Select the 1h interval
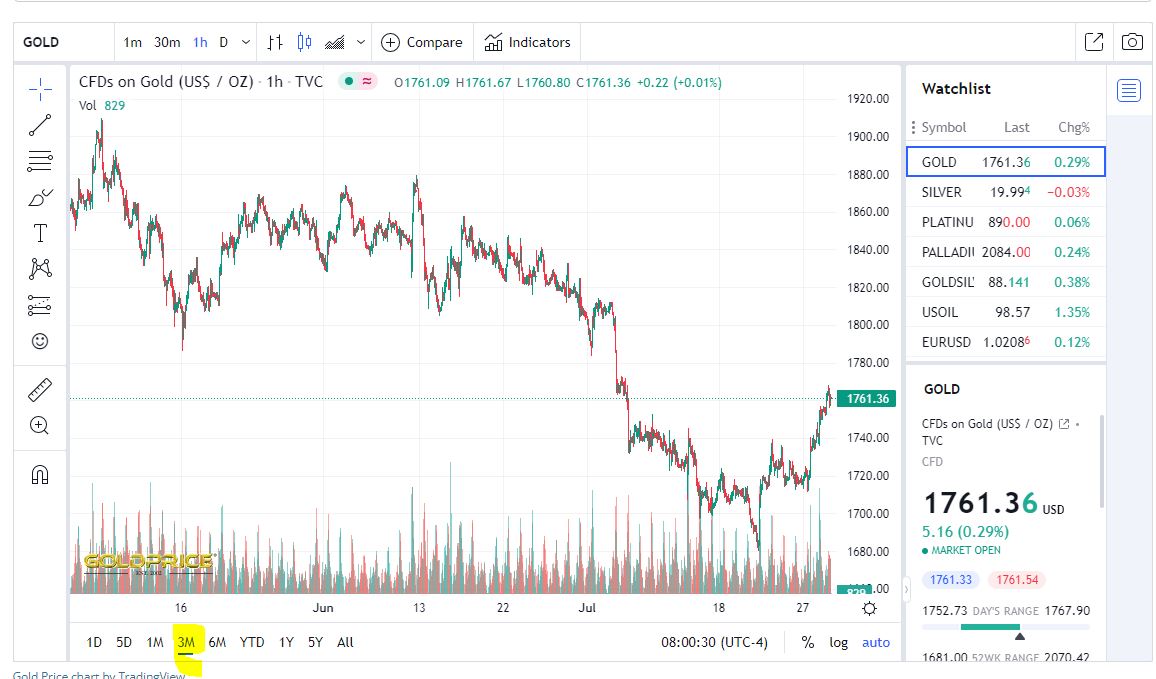Viewport: 1156px width, 679px height. (x=201, y=42)
